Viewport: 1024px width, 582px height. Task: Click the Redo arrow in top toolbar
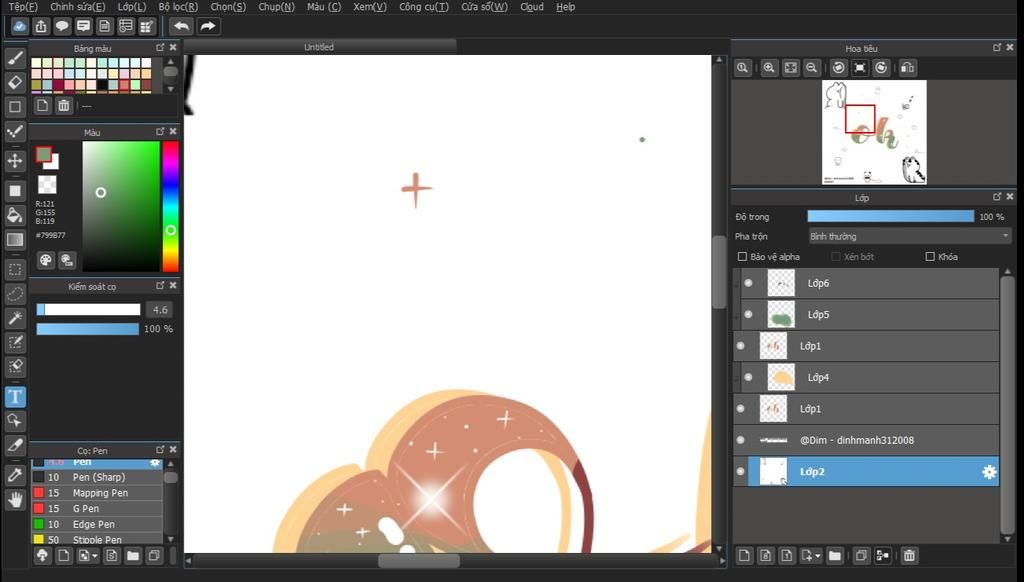pyautogui.click(x=208, y=26)
